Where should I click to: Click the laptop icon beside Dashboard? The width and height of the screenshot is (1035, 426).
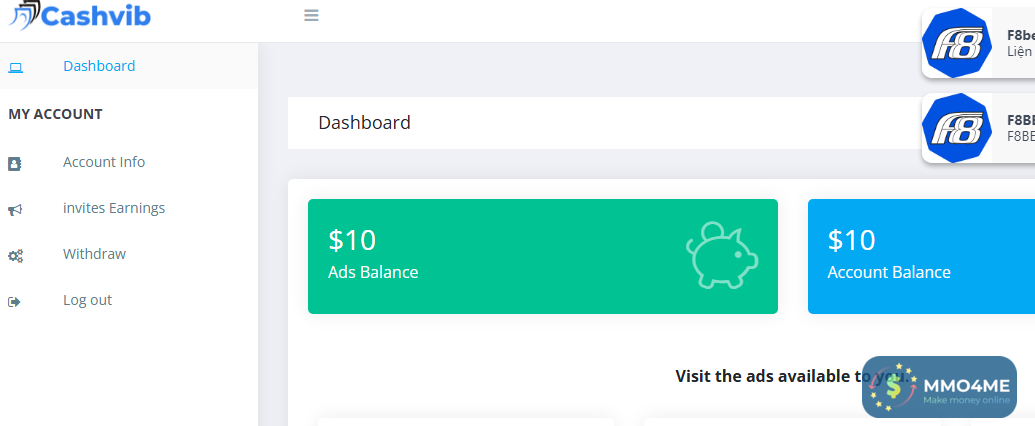pos(15,67)
